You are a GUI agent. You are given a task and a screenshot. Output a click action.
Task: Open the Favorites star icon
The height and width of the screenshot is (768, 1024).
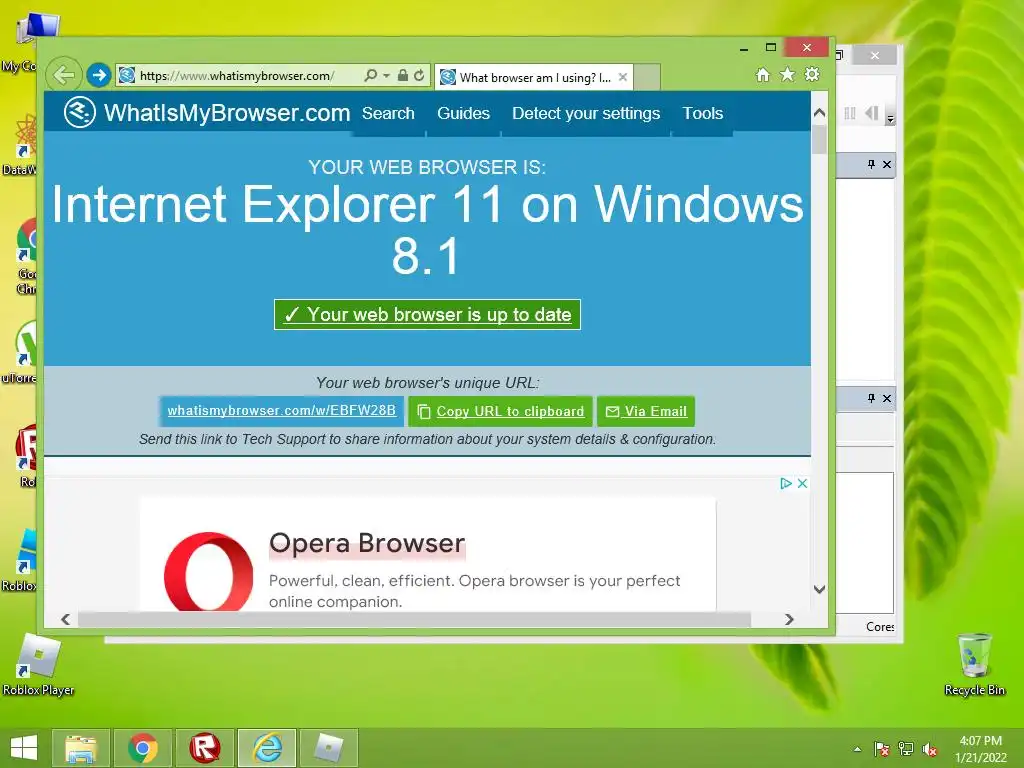click(788, 74)
